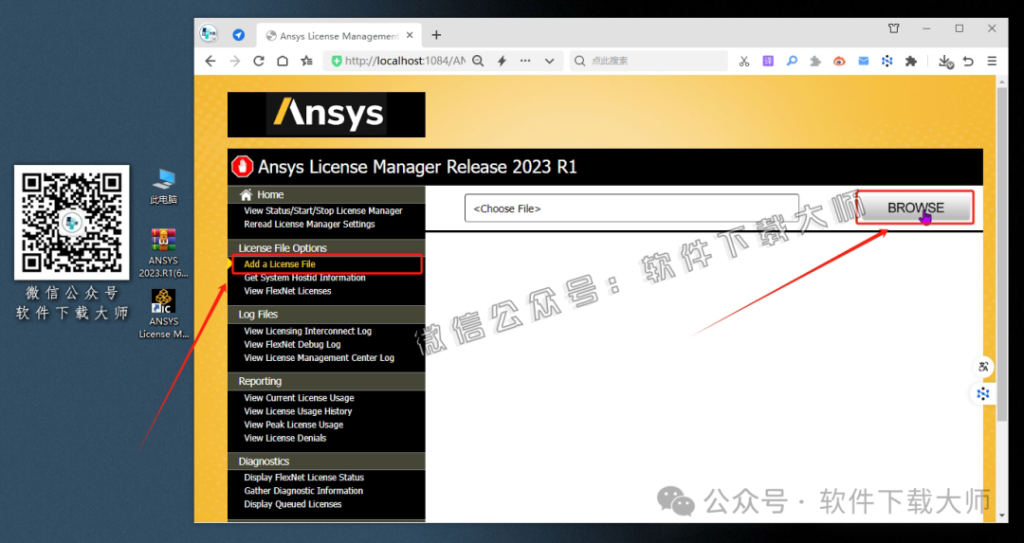Expand the address bar dropdown chevron

[549, 61]
